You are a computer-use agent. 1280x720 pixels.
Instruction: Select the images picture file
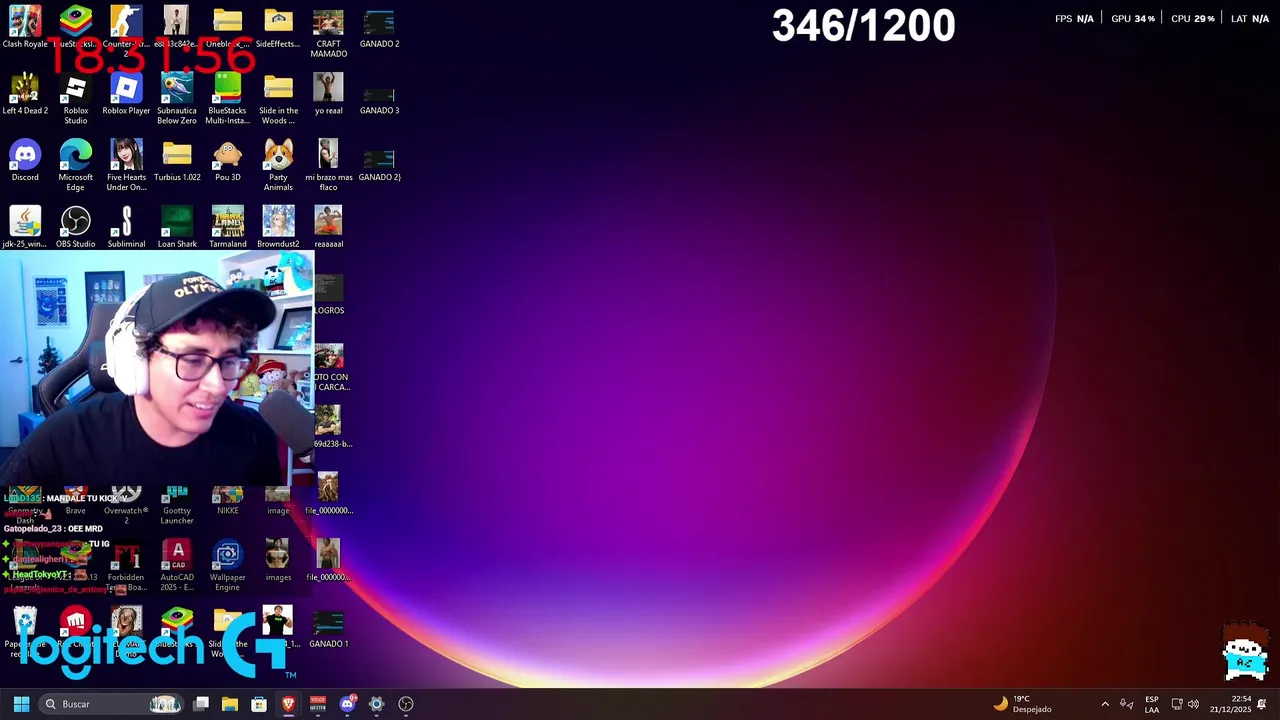tap(278, 561)
